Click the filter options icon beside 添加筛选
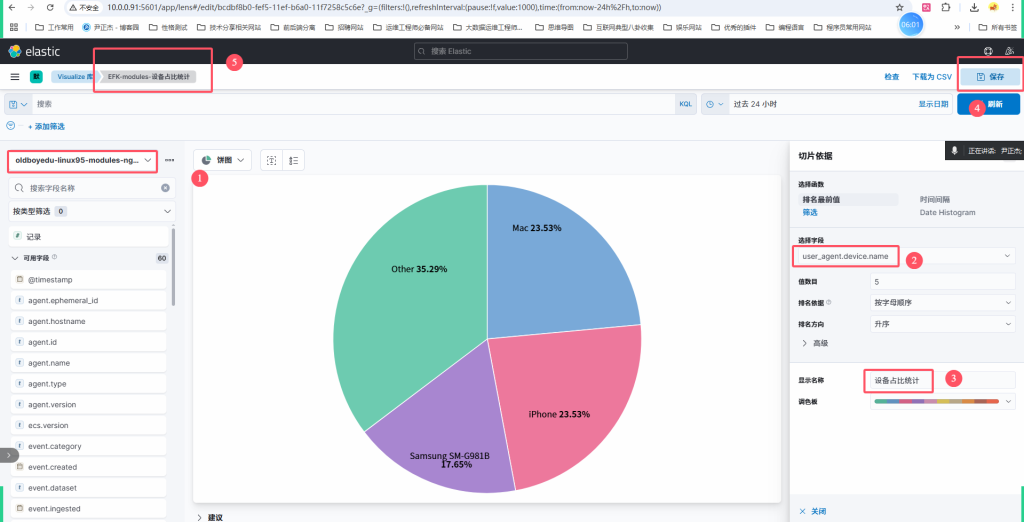Image resolution: width=1024 pixels, height=522 pixels. coord(11,126)
